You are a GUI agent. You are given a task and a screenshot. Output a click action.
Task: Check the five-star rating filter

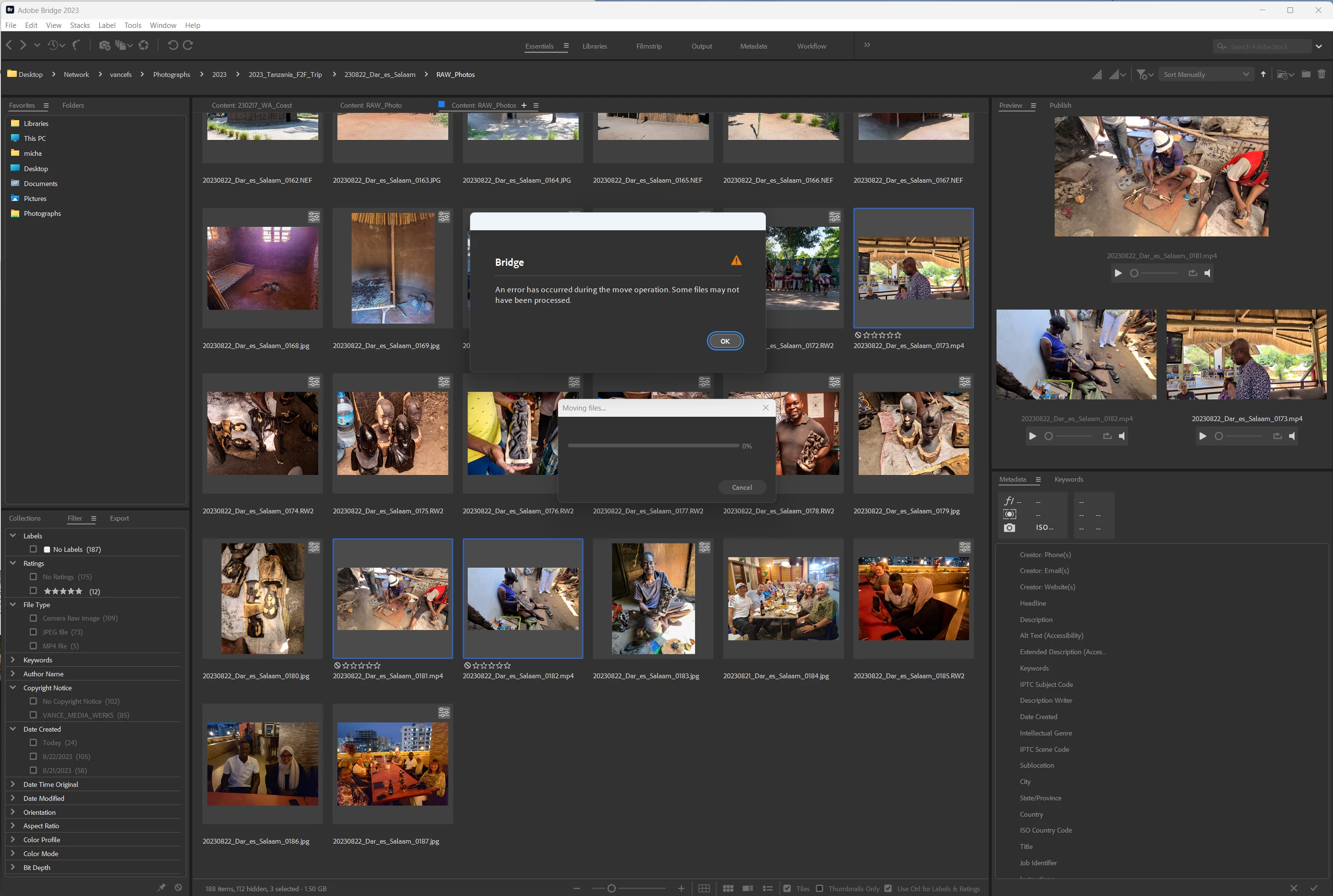[33, 590]
